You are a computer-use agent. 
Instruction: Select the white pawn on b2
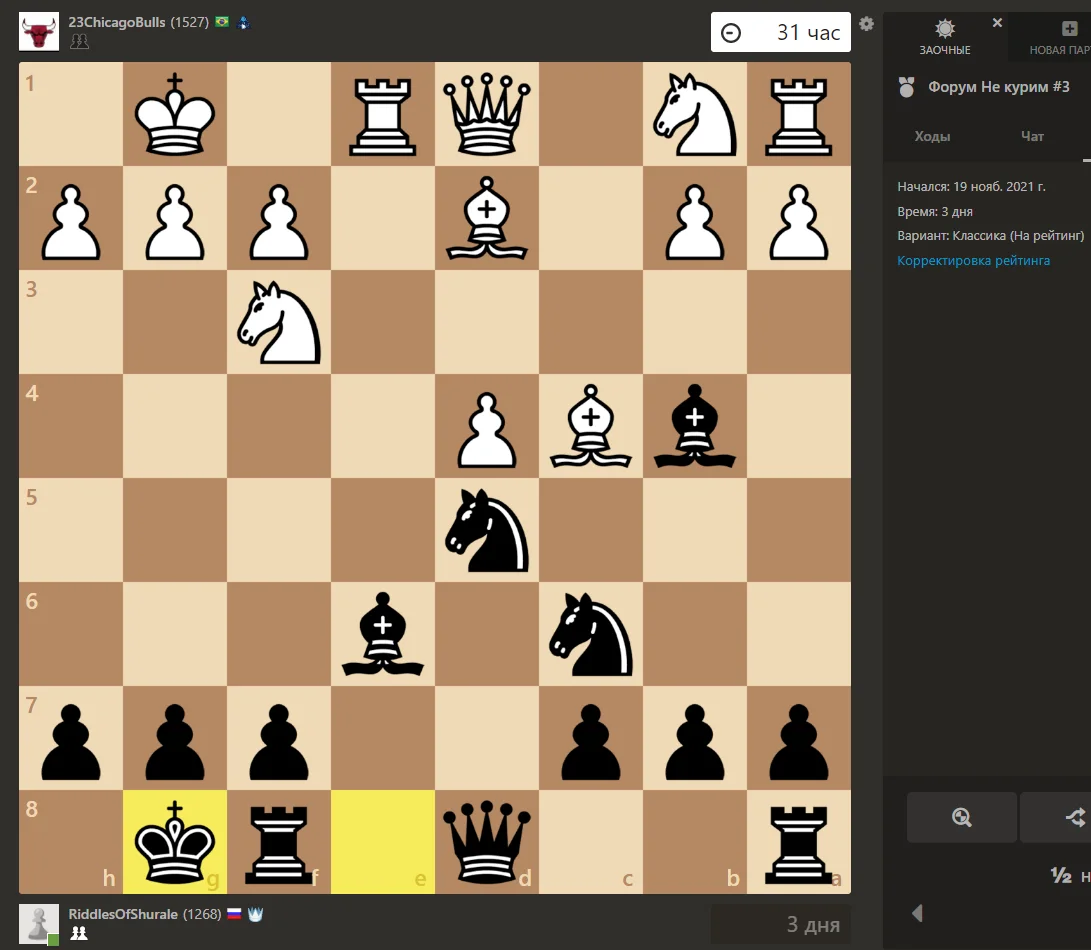(695, 218)
